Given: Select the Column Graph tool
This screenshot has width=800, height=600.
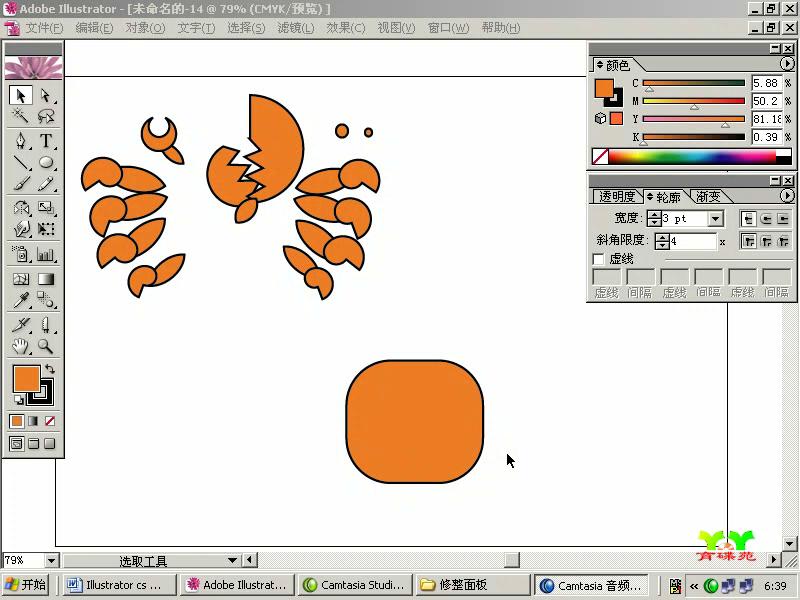Looking at the screenshot, I should click(x=46, y=254).
